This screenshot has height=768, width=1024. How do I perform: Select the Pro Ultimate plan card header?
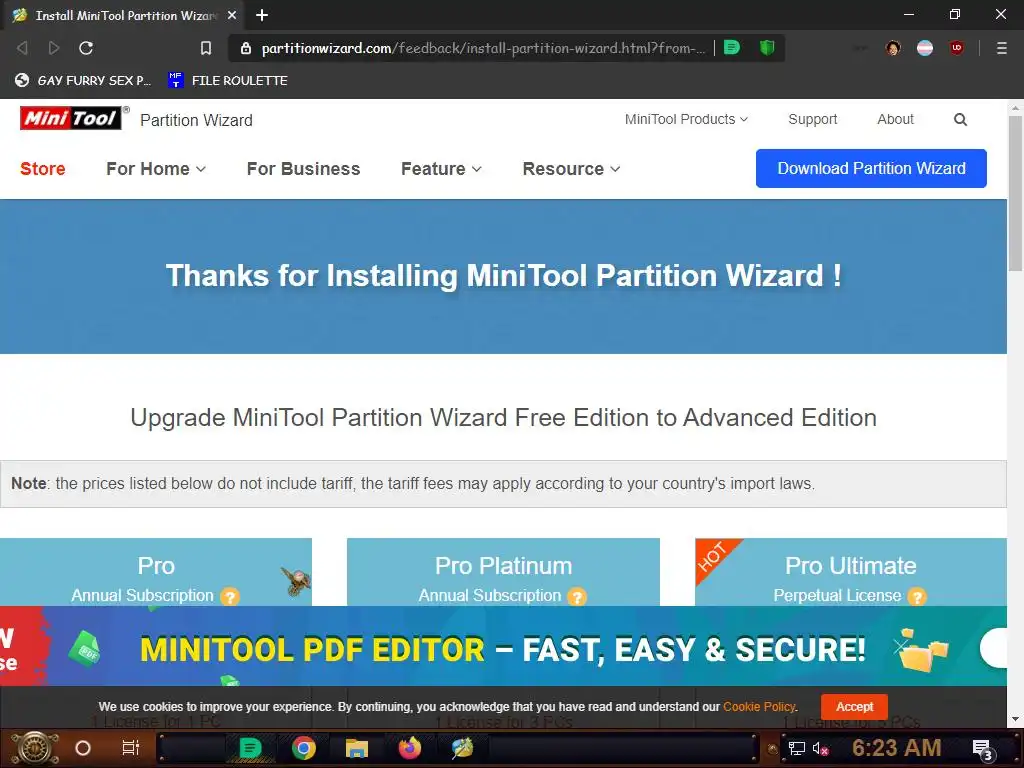click(850, 573)
